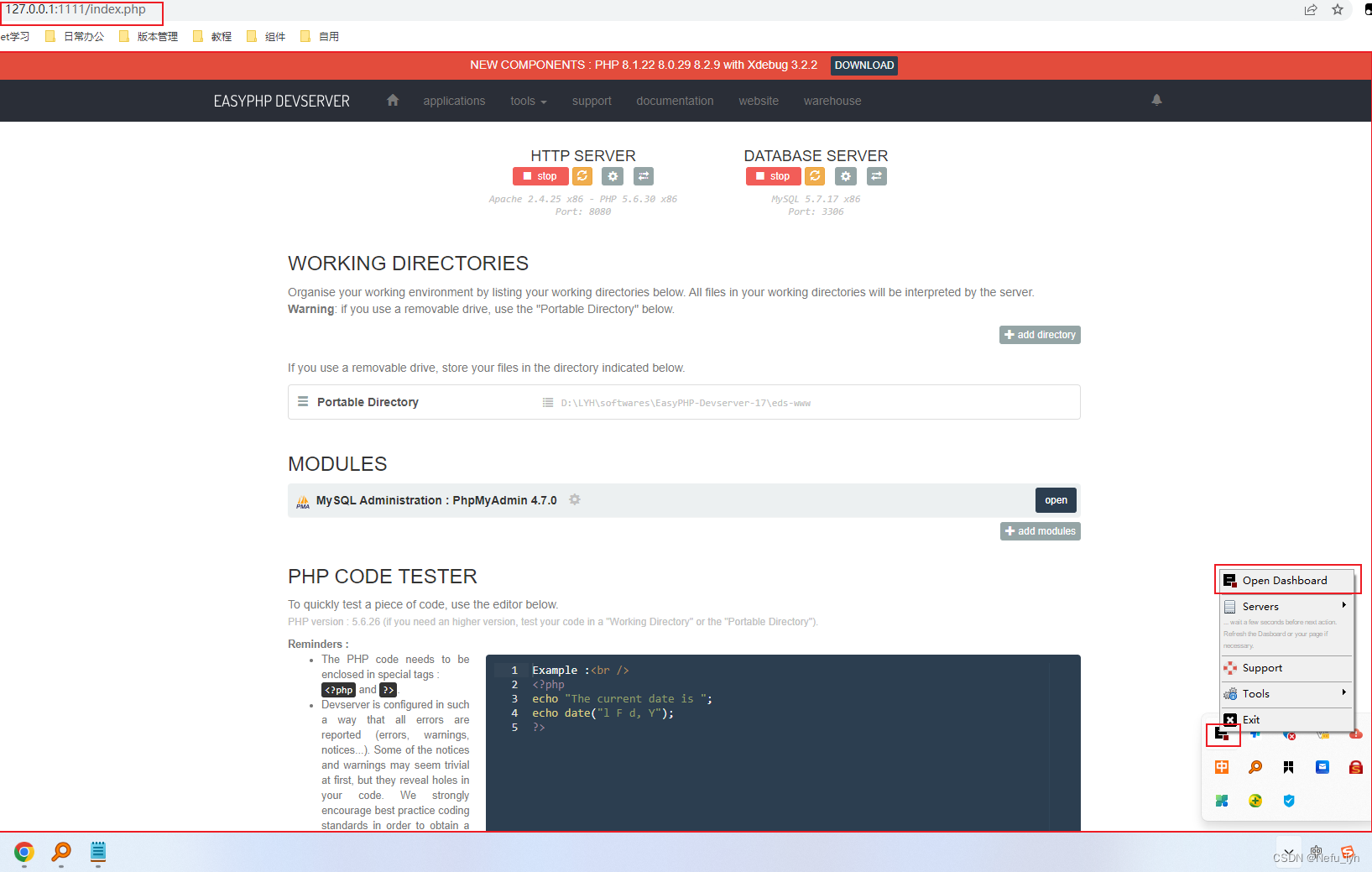
Task: Collapse the hidden tray icons chevron
Action: pos(1289,852)
